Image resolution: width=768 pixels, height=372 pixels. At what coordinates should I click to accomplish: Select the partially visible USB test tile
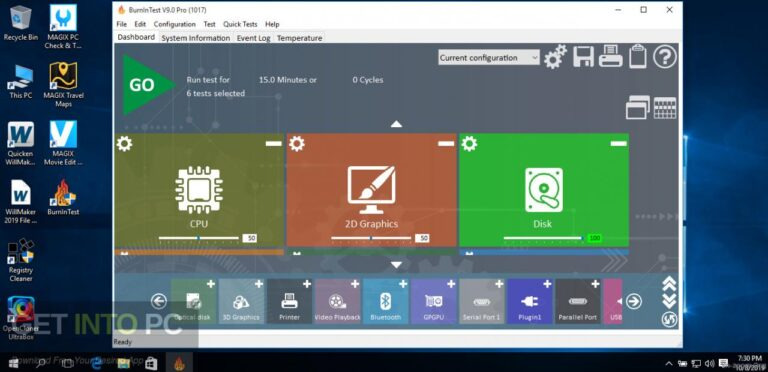coord(613,301)
